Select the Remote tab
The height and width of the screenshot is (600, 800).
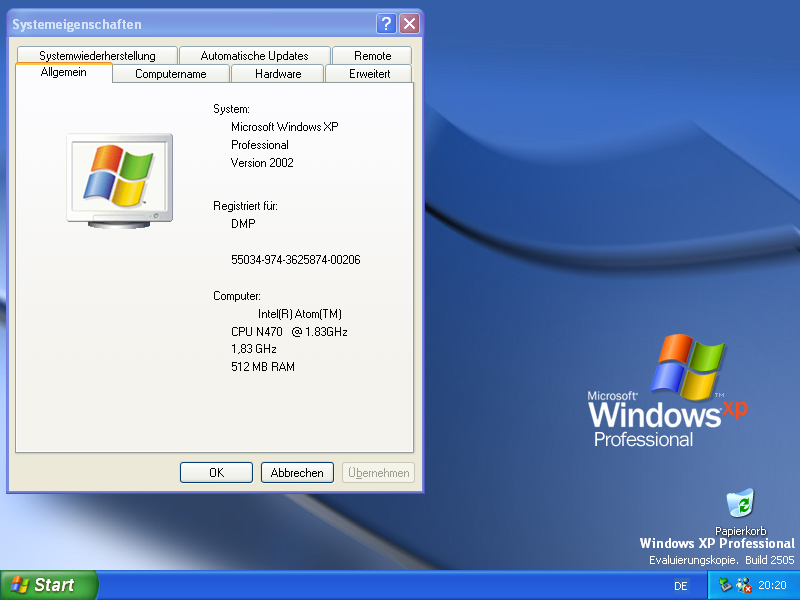[x=372, y=55]
